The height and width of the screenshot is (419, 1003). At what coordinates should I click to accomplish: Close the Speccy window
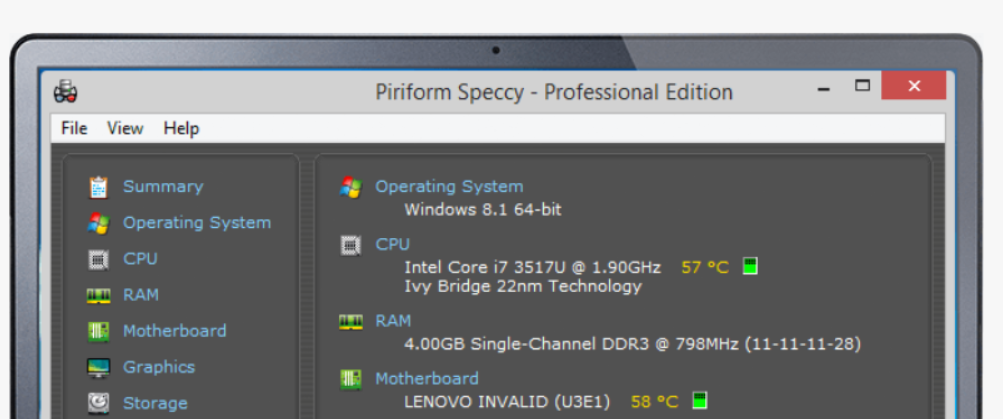click(x=913, y=85)
